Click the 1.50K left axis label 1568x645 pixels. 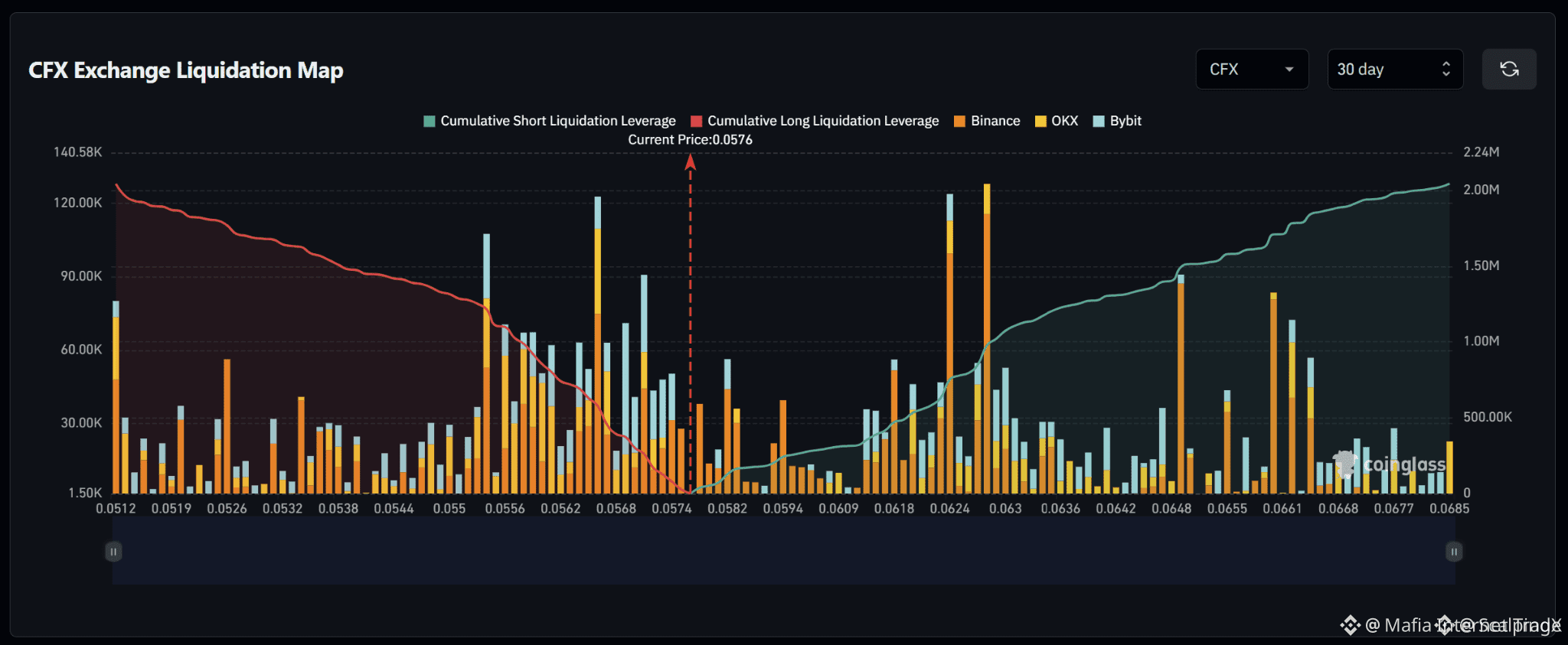(85, 494)
